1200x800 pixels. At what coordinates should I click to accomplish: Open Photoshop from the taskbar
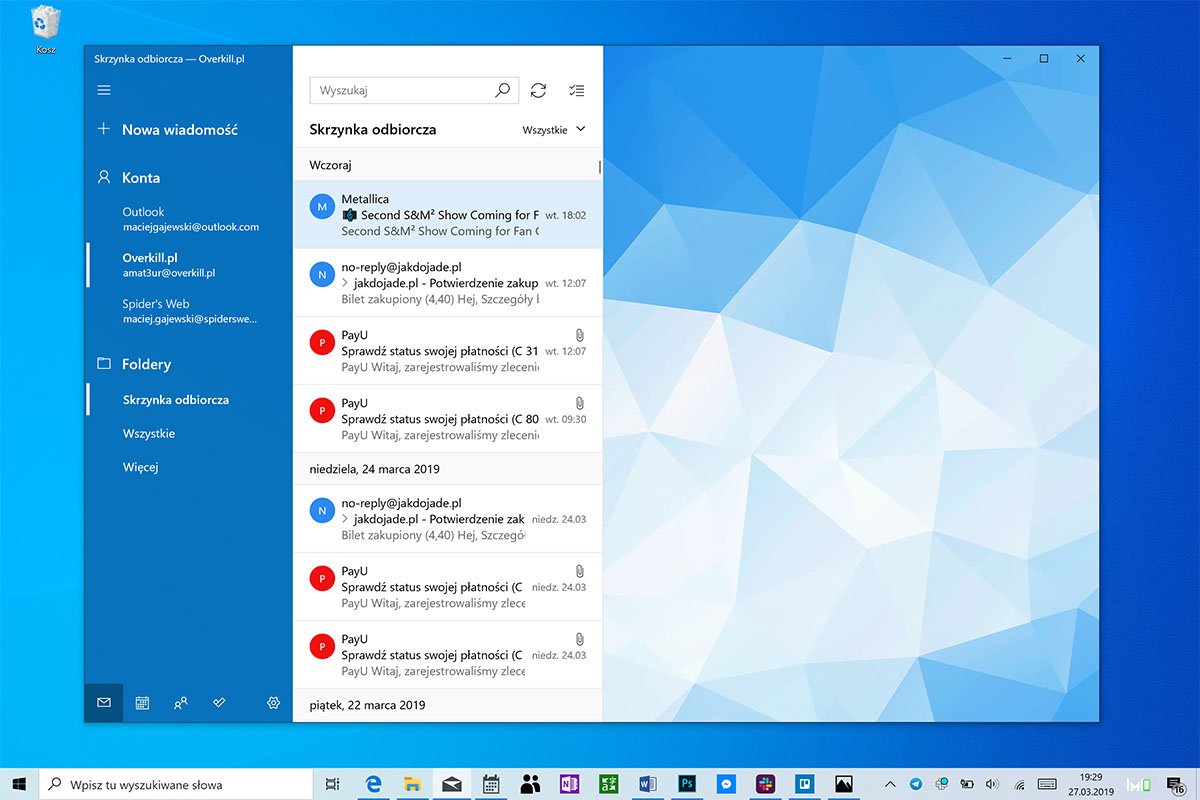686,784
